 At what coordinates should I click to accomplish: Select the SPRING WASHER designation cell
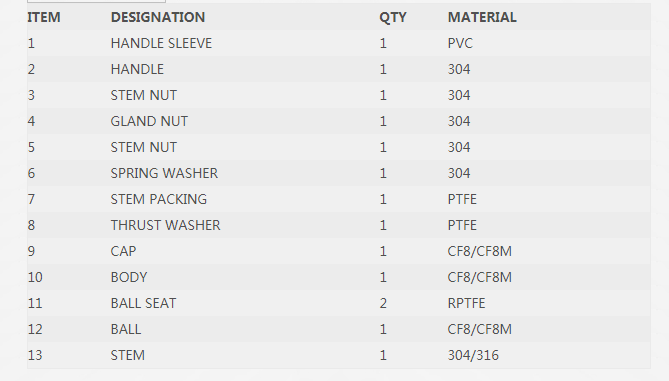[164, 173]
